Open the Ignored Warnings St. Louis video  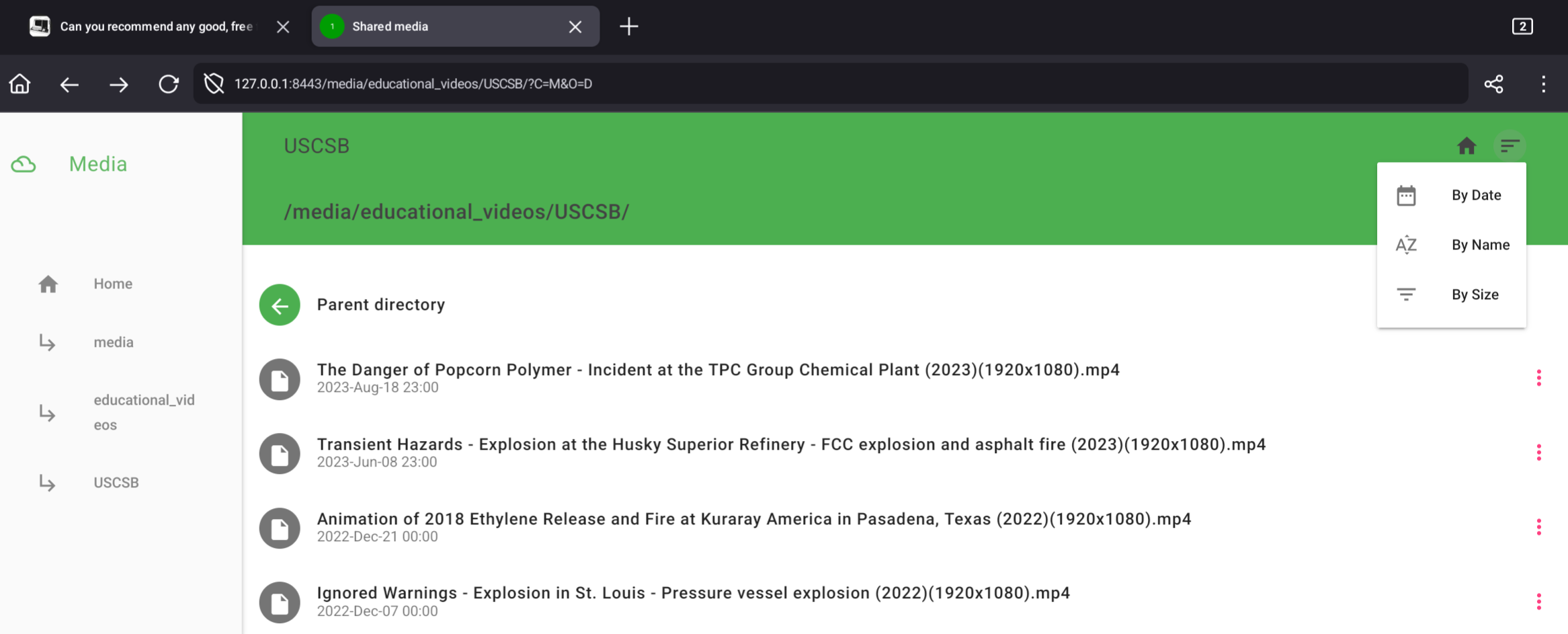[x=693, y=593]
